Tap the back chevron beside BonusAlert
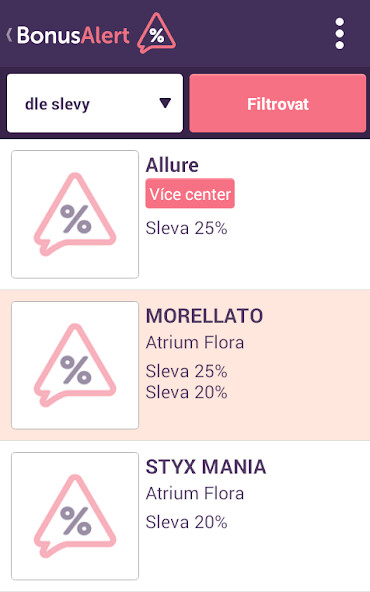The width and height of the screenshot is (370, 592). click(x=9, y=35)
